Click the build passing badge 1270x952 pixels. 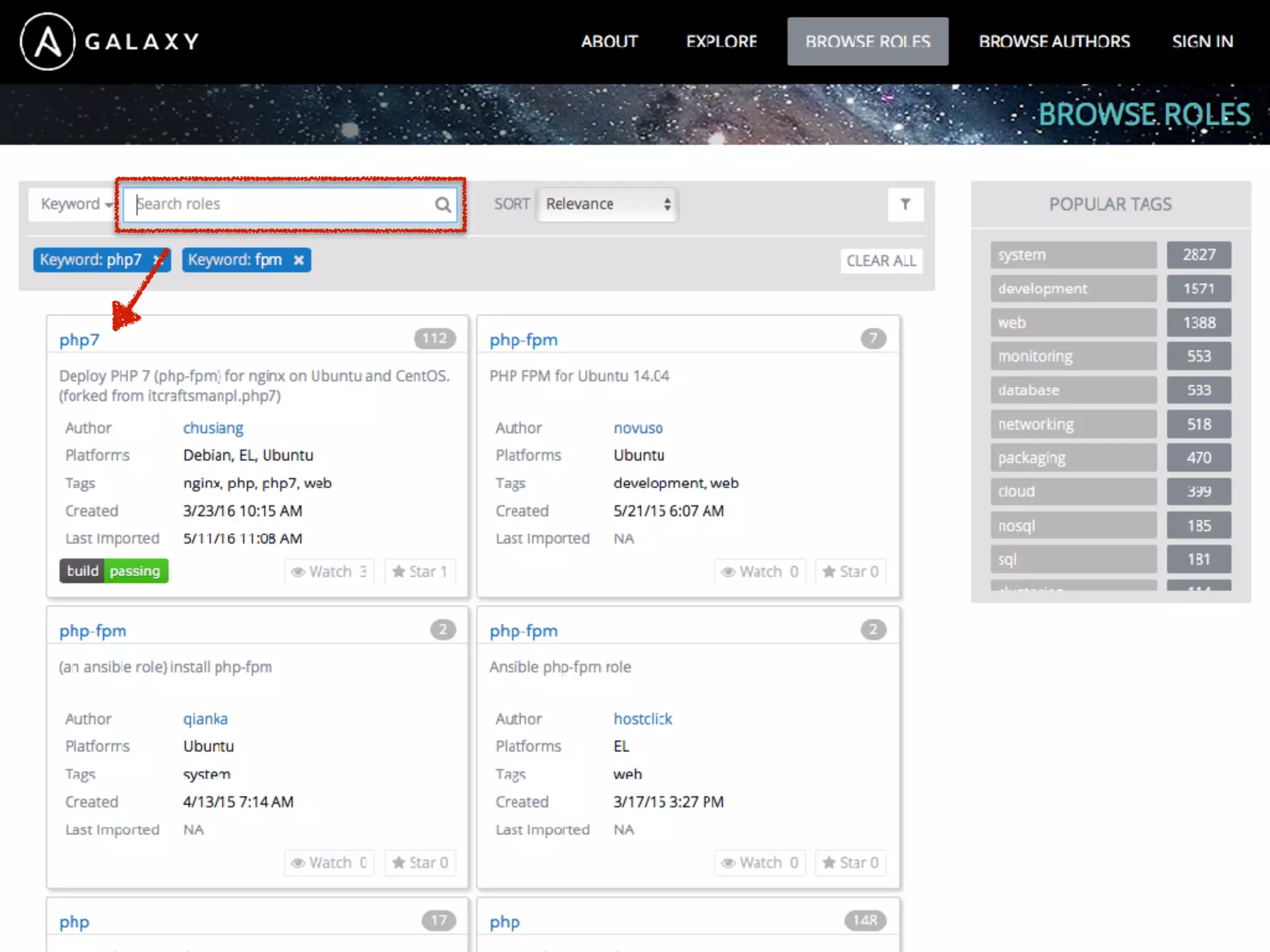pyautogui.click(x=114, y=571)
